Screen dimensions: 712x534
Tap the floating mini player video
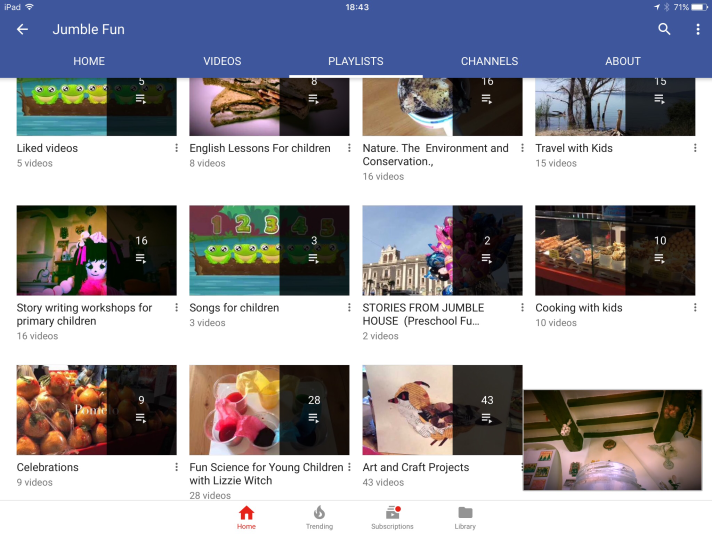click(612, 440)
